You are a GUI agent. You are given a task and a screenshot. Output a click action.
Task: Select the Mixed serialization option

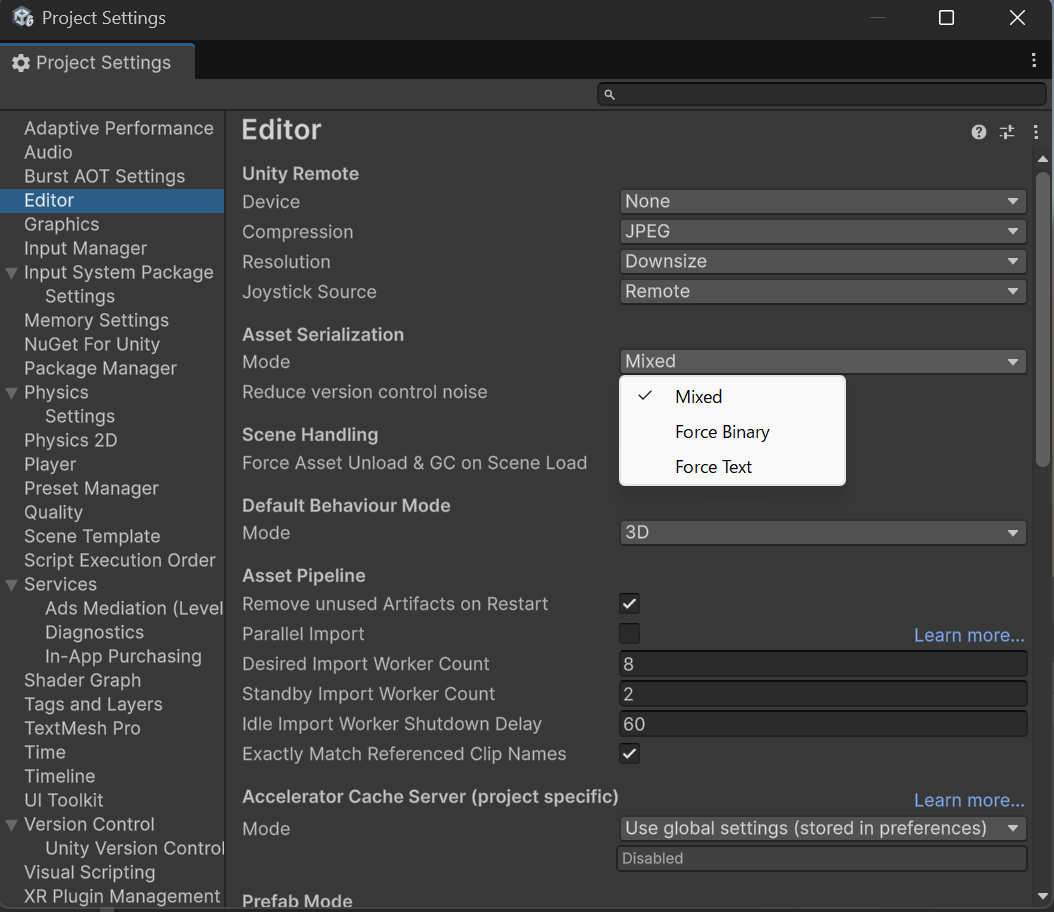point(732,397)
